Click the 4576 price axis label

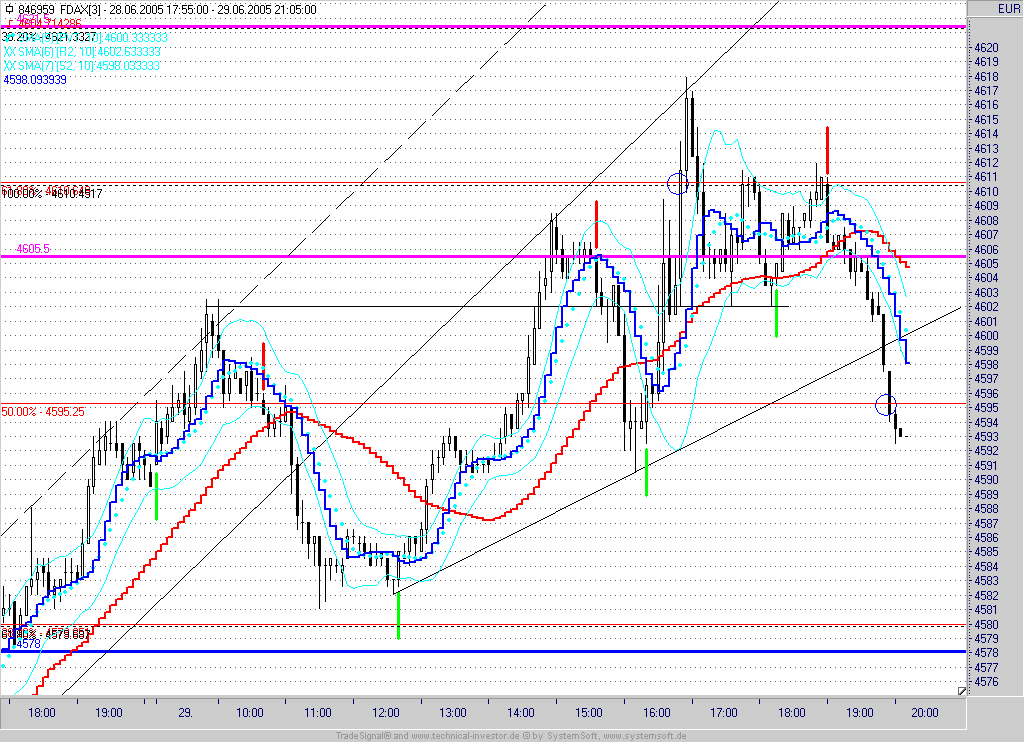click(986, 682)
